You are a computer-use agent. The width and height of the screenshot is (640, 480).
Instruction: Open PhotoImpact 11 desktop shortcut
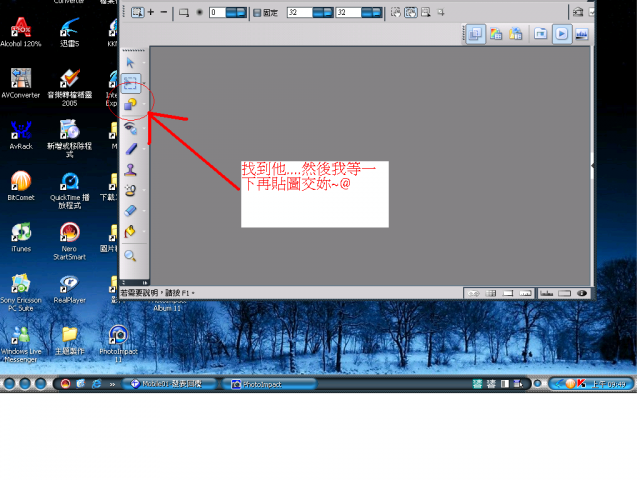[118, 344]
